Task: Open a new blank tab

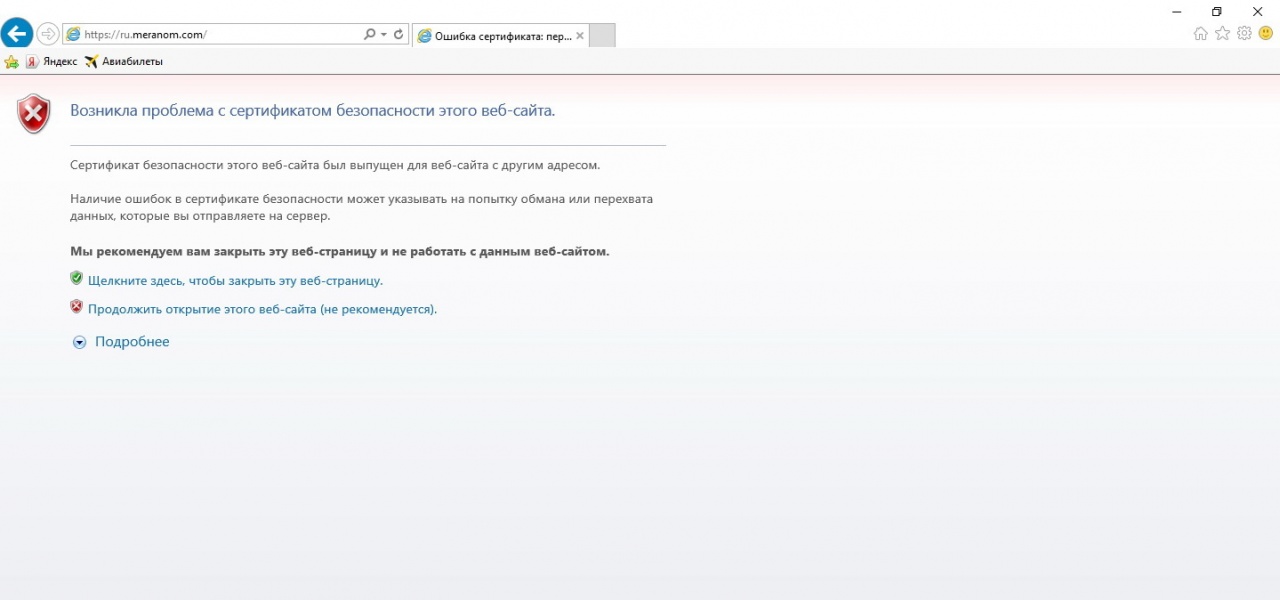Action: (x=602, y=35)
